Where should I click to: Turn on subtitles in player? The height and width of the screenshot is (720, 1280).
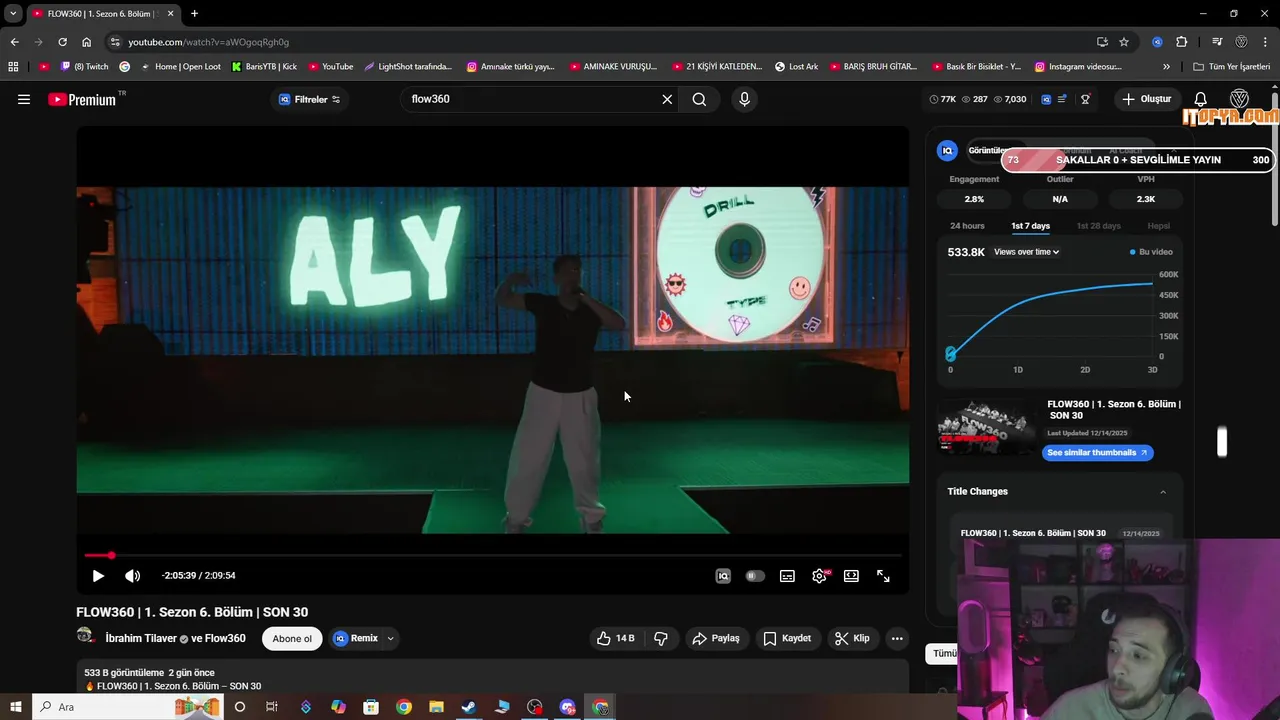787,576
